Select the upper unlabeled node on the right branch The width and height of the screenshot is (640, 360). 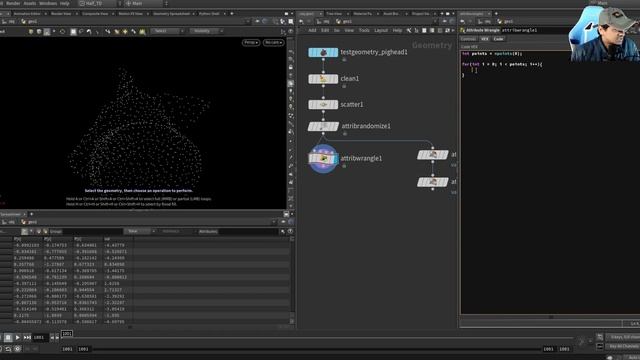click(433, 155)
